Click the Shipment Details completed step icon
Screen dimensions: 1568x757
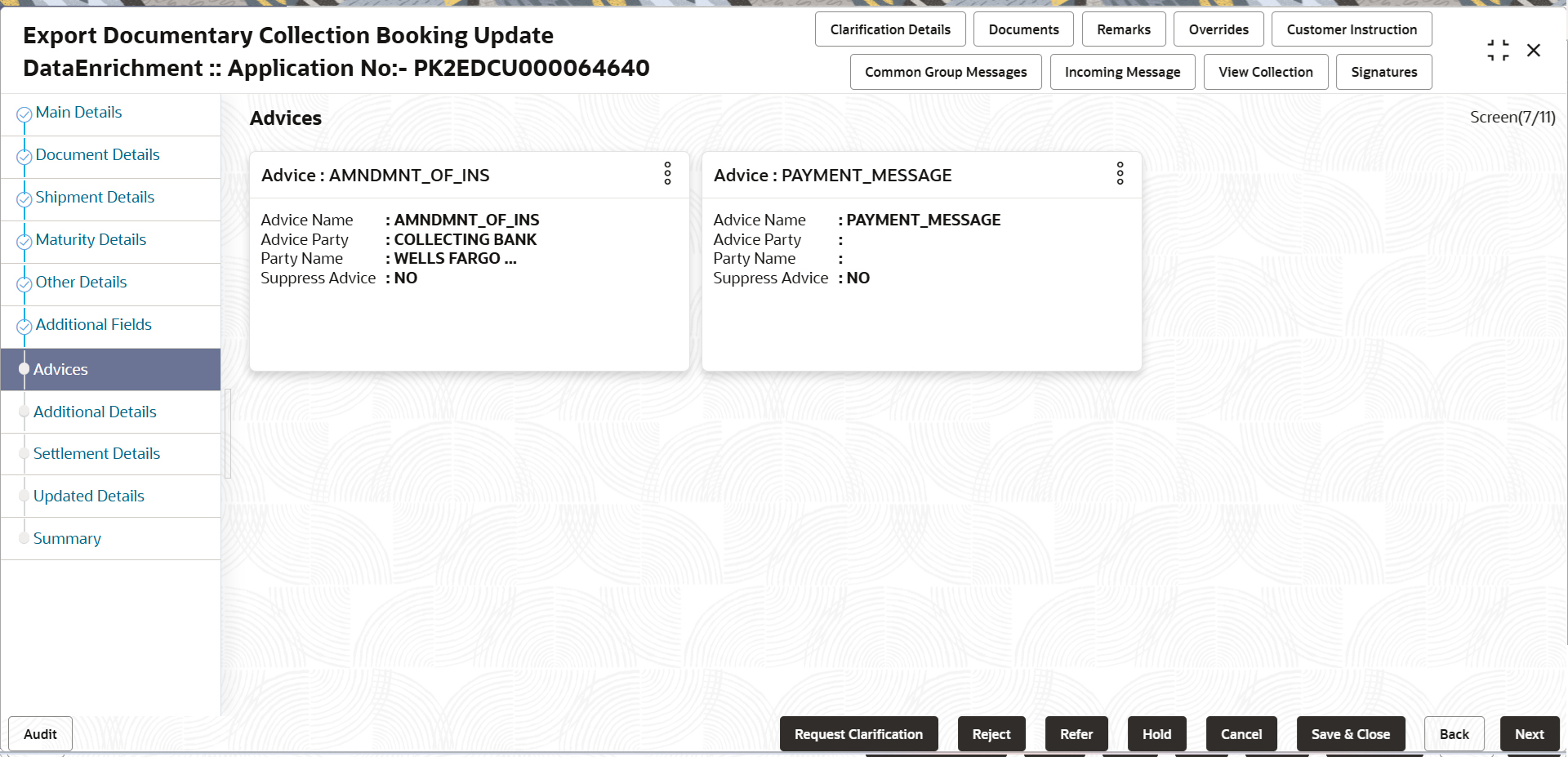(24, 199)
